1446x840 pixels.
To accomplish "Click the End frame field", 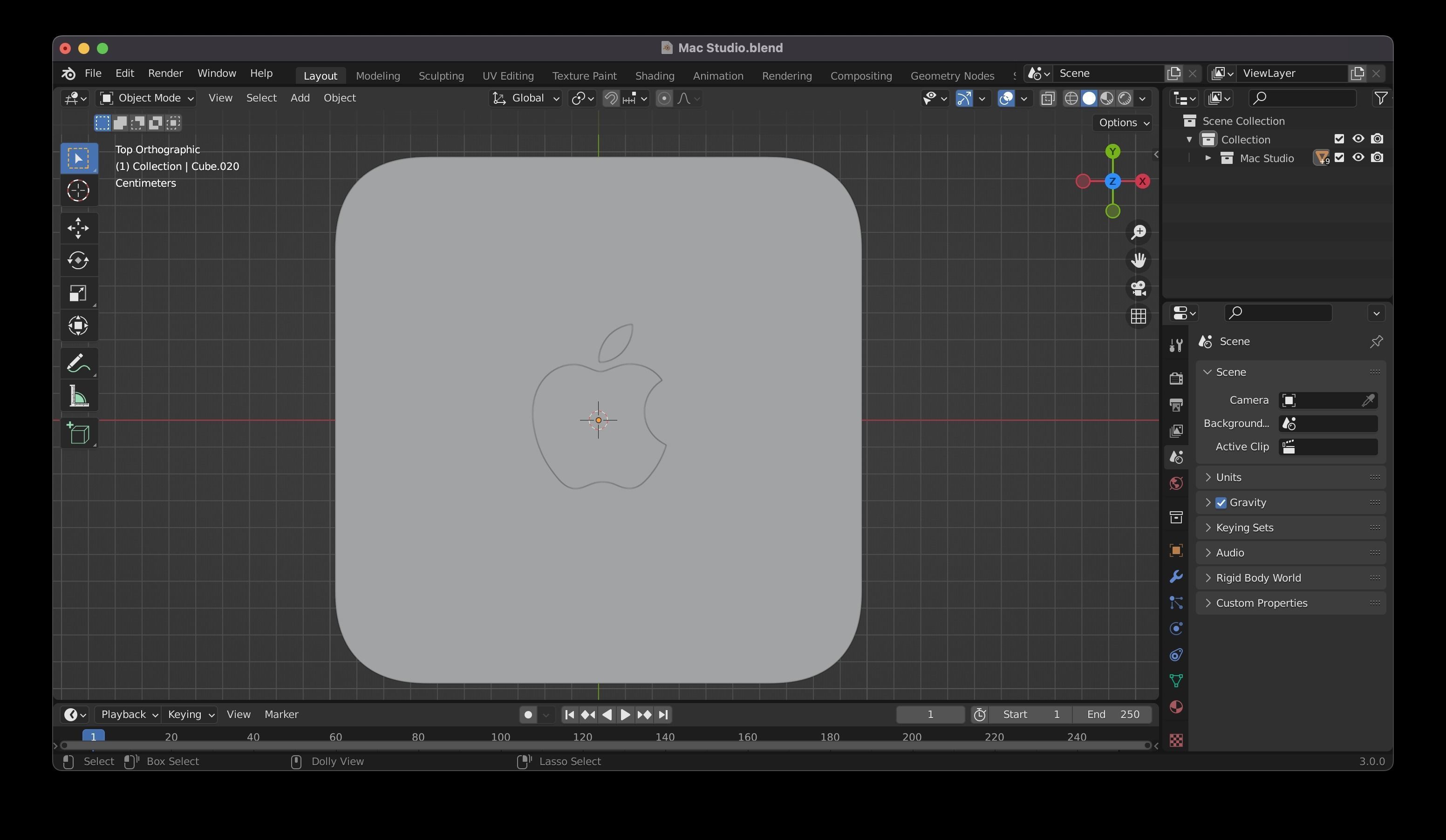I will click(1113, 714).
